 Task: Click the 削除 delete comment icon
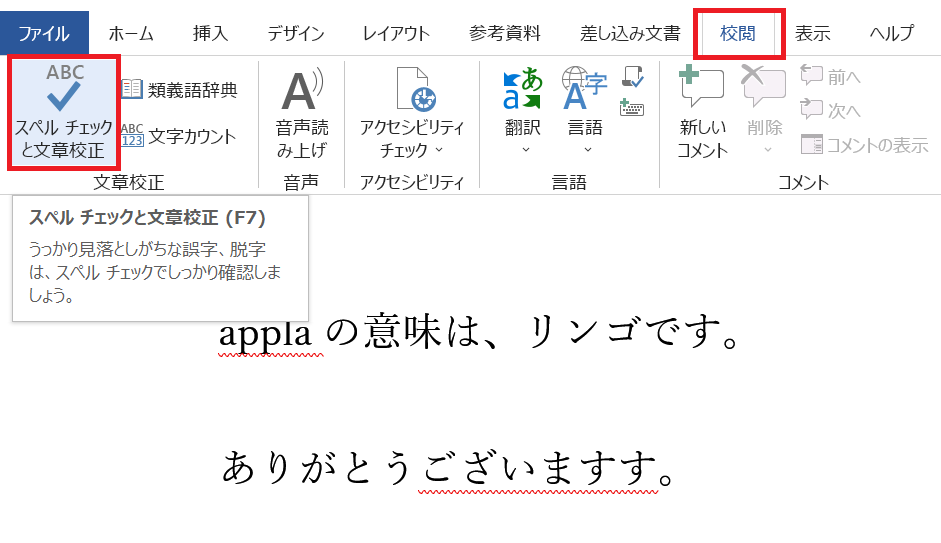pos(763,84)
